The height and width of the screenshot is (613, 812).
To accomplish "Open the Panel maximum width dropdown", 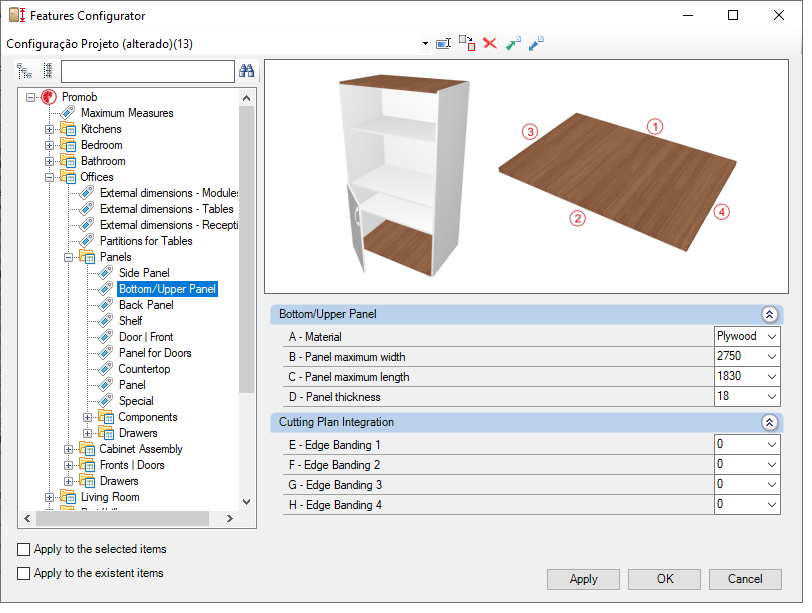I will pos(772,357).
